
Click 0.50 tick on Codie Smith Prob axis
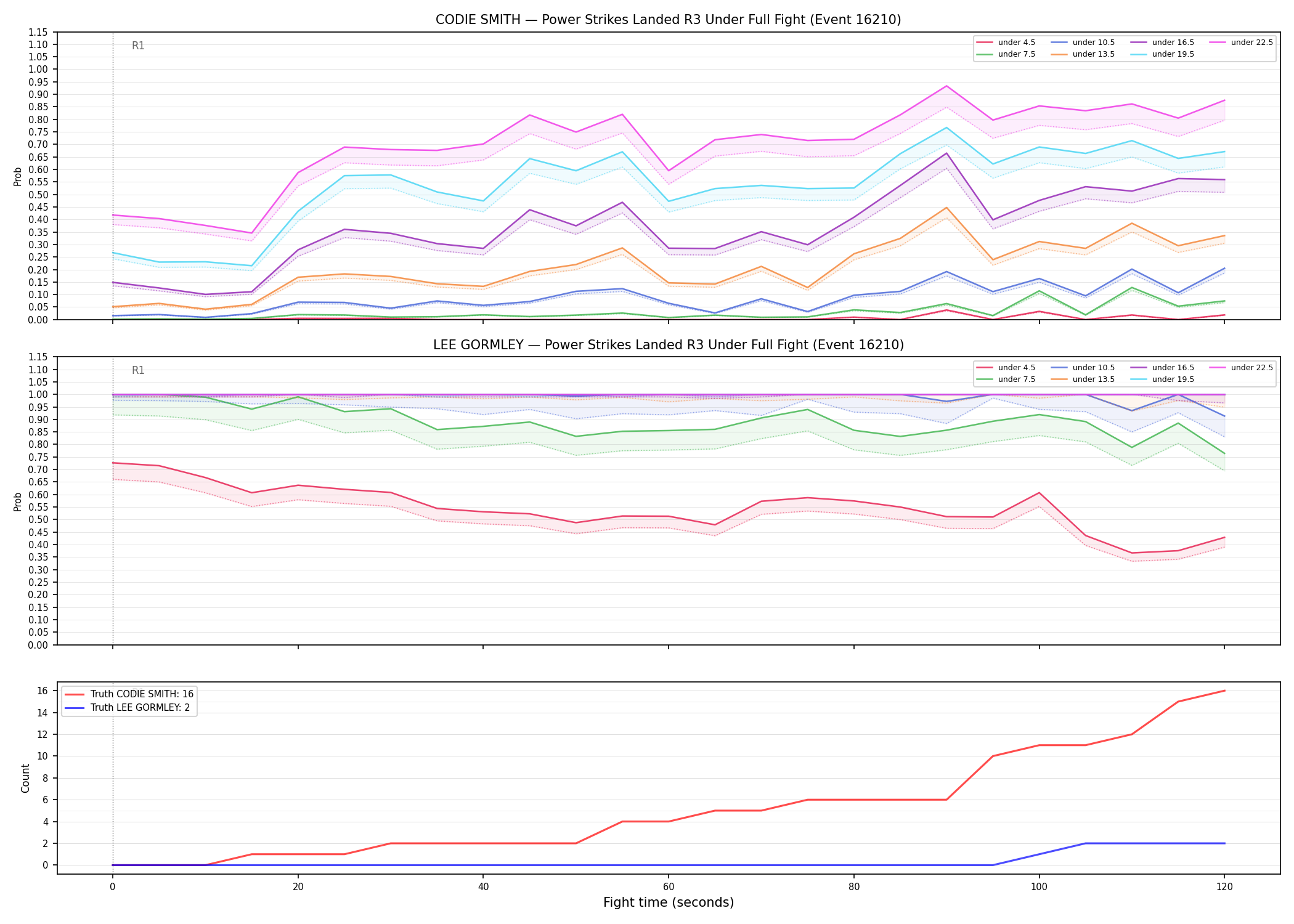point(38,195)
